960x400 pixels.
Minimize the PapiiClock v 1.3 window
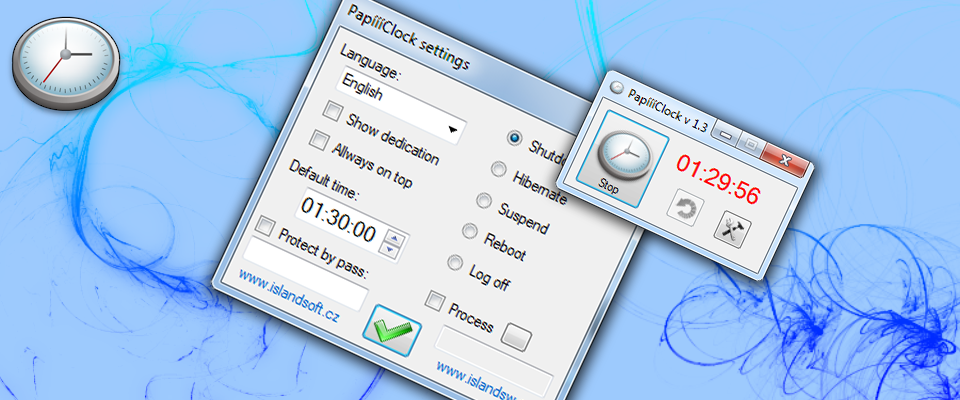(x=727, y=136)
